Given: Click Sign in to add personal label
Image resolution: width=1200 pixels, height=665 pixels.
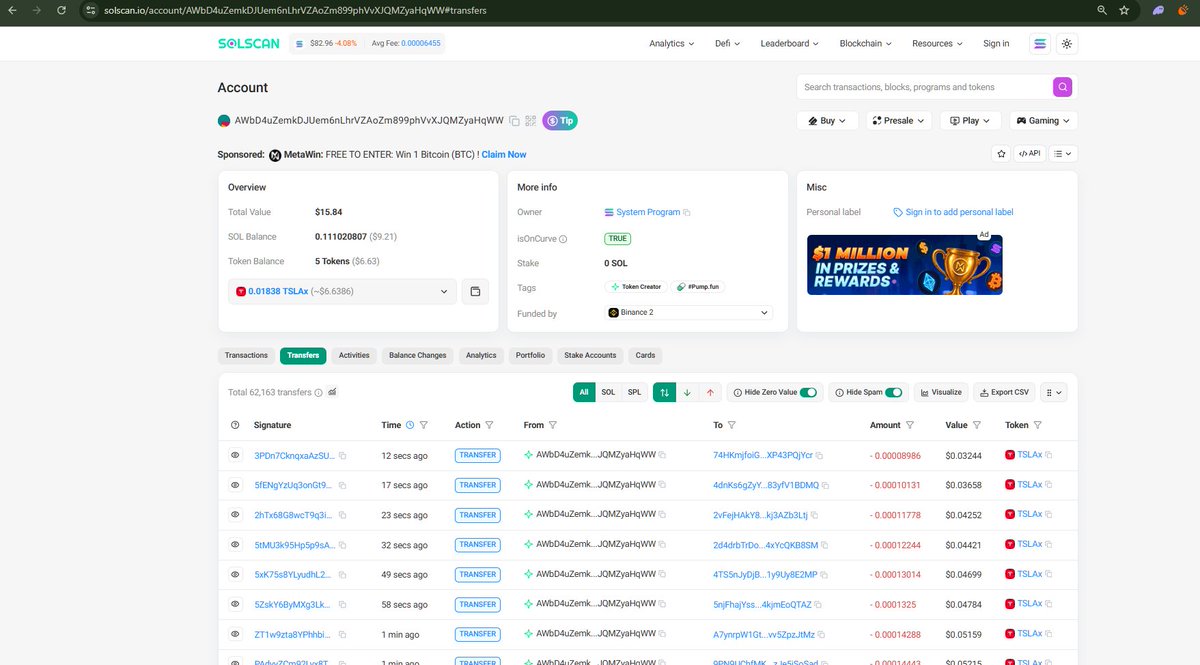Looking at the screenshot, I should click(x=953, y=212).
